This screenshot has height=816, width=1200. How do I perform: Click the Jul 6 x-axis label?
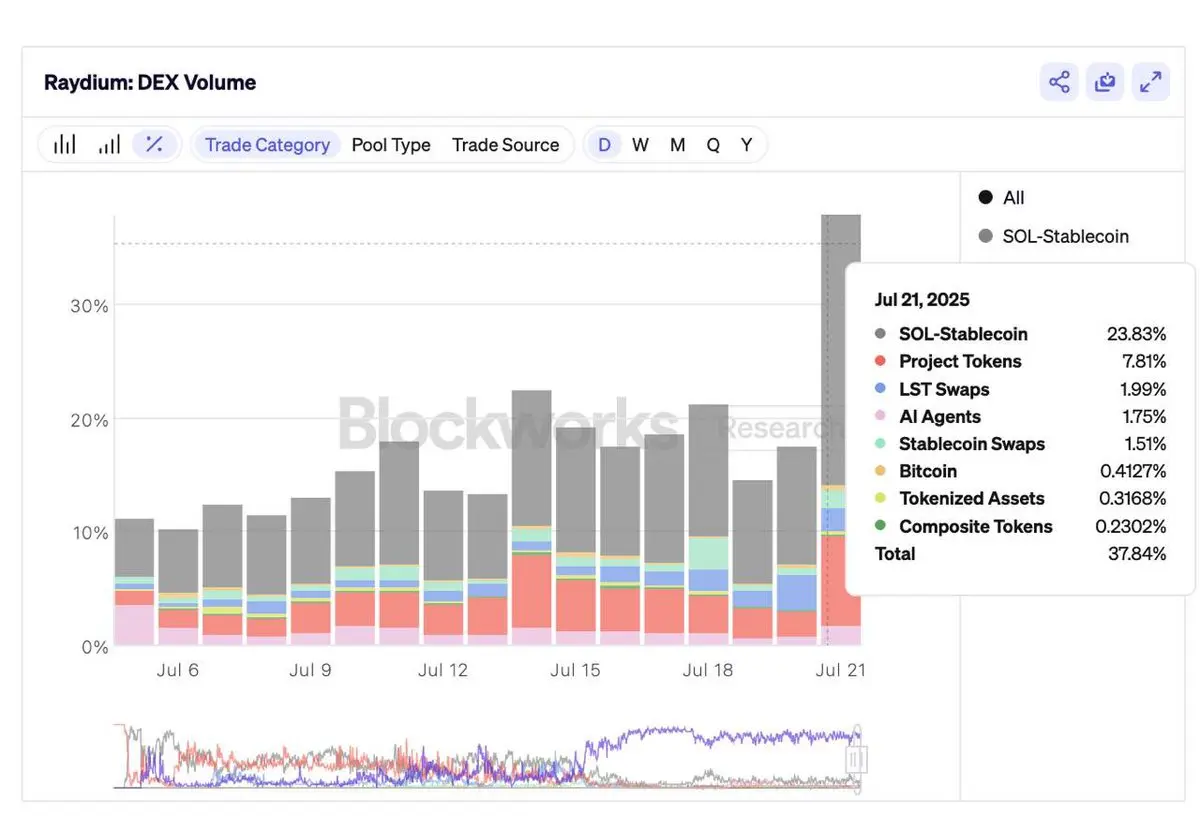point(177,670)
